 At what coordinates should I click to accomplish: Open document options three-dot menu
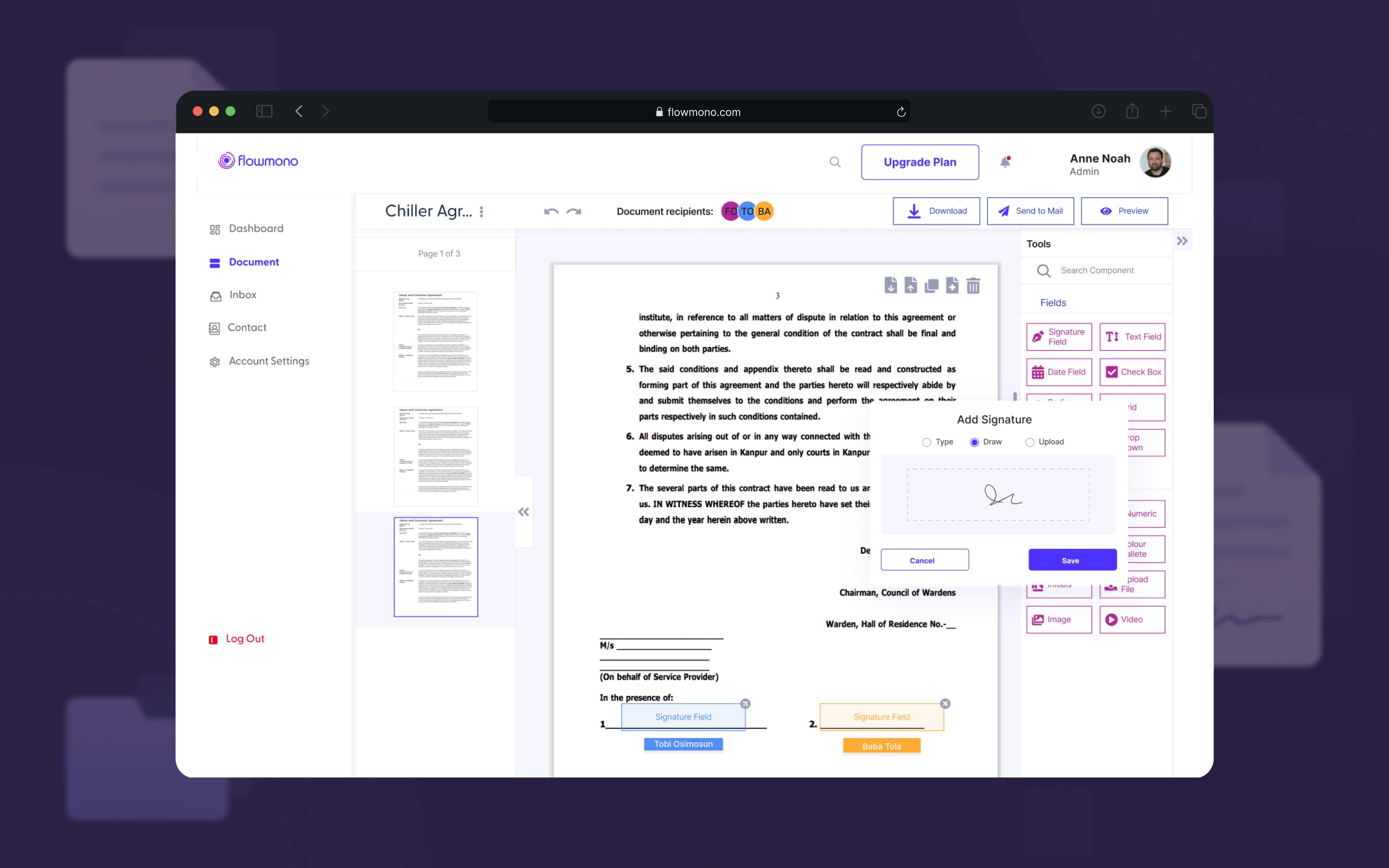[x=481, y=211]
